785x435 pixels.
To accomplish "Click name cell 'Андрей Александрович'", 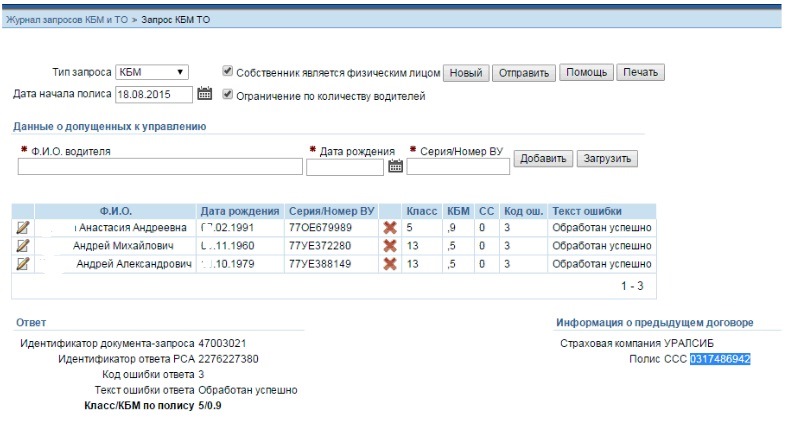I will coord(134,264).
